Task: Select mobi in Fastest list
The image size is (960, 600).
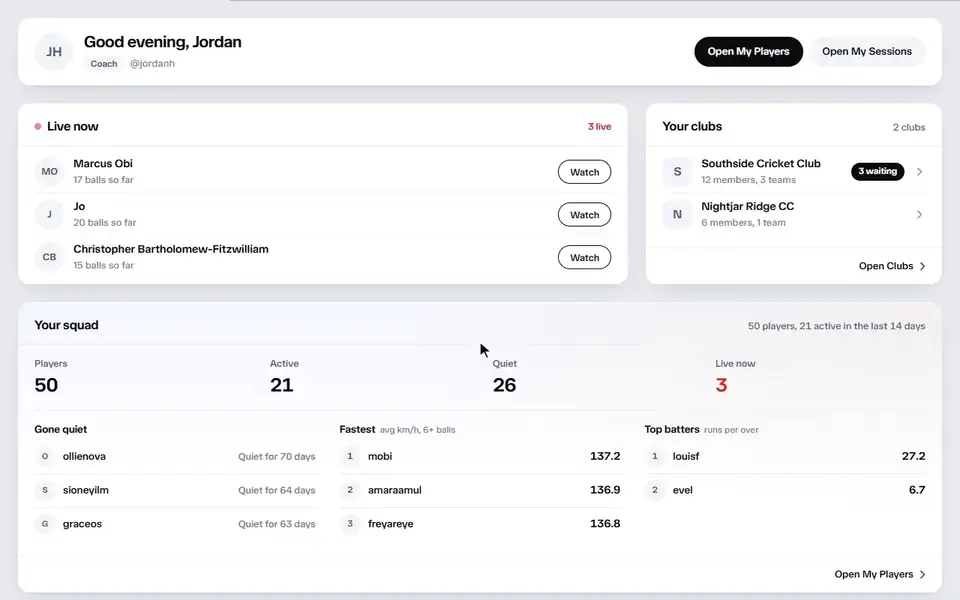Action: 380,456
